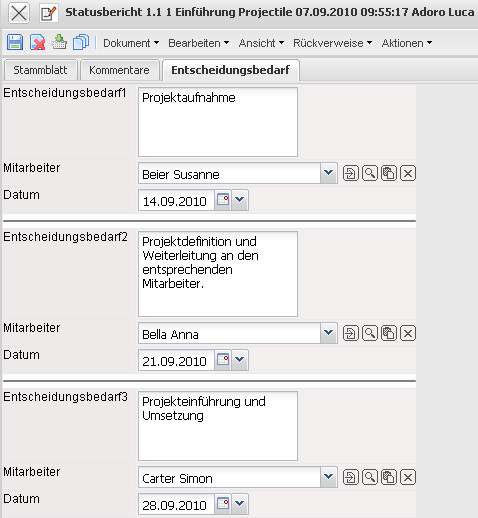Image resolution: width=478 pixels, height=518 pixels.
Task: Open the Dokument menu
Action: click(131, 43)
